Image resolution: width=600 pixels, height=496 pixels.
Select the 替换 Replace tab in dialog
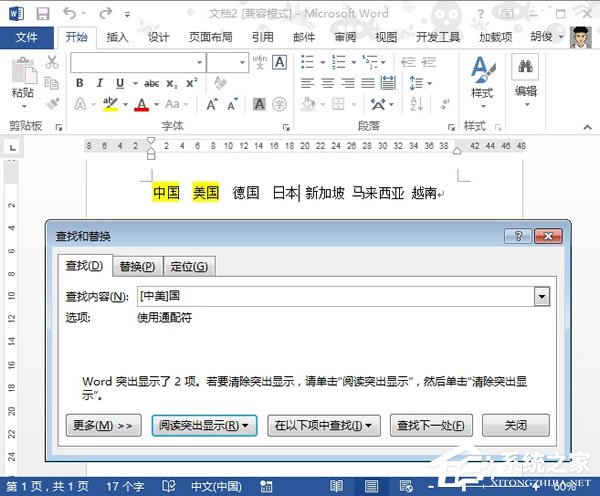click(137, 266)
